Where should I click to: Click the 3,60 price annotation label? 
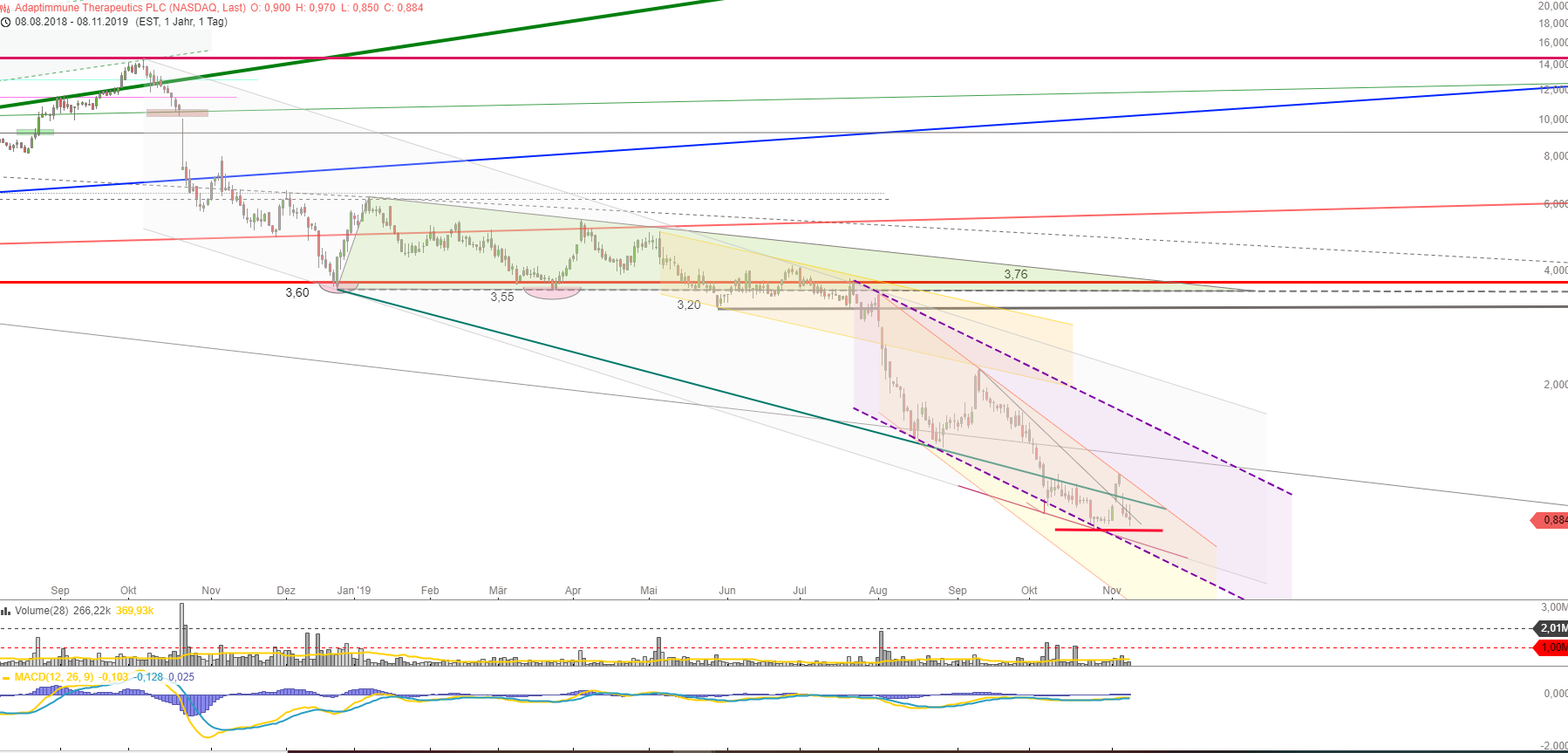[x=297, y=292]
